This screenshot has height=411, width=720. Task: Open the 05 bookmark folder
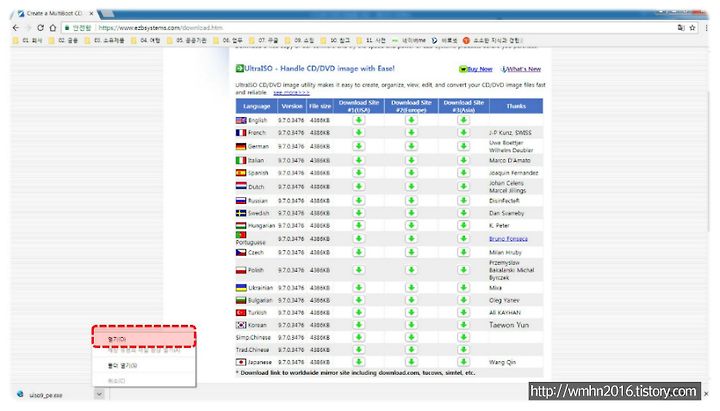pyautogui.click(x=187, y=40)
